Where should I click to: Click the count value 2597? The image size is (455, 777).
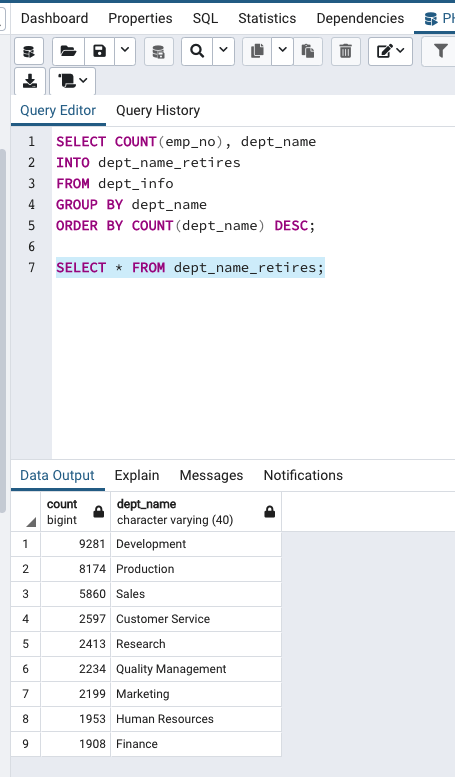click(75, 619)
